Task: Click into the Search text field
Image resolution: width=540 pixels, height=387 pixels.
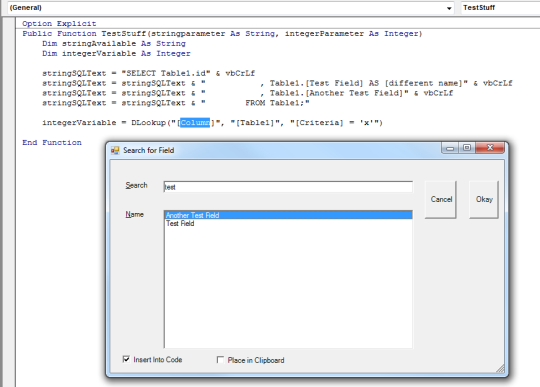Action: 288,187
